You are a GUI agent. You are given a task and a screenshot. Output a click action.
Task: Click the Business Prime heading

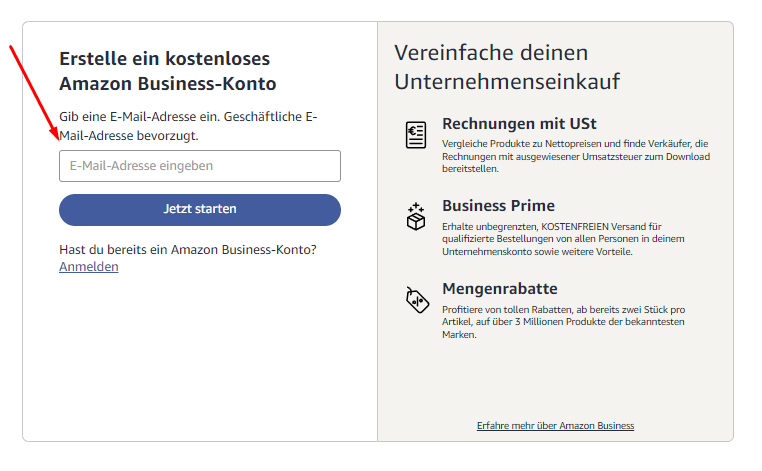[x=498, y=206]
